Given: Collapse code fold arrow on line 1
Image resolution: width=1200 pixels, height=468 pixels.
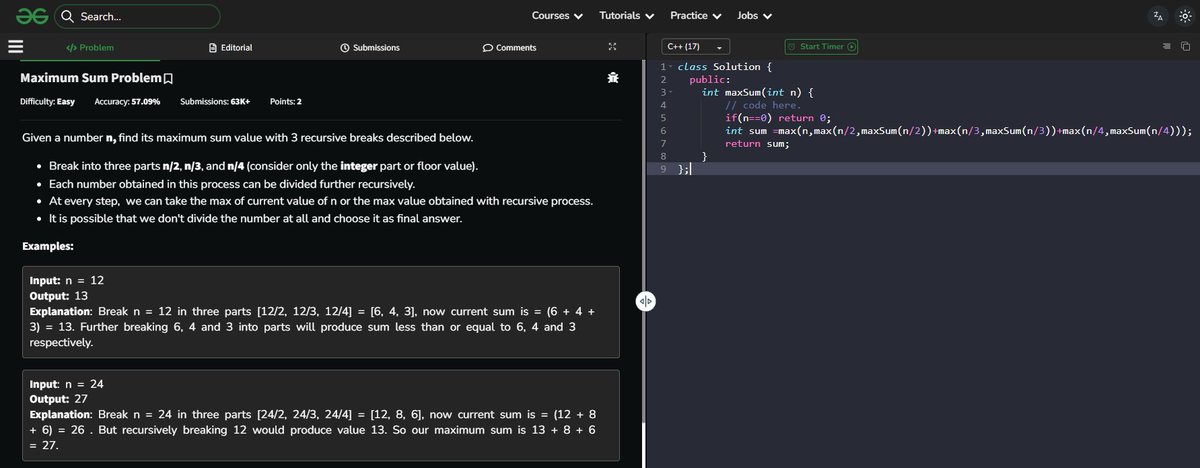Looking at the screenshot, I should click(x=671, y=67).
